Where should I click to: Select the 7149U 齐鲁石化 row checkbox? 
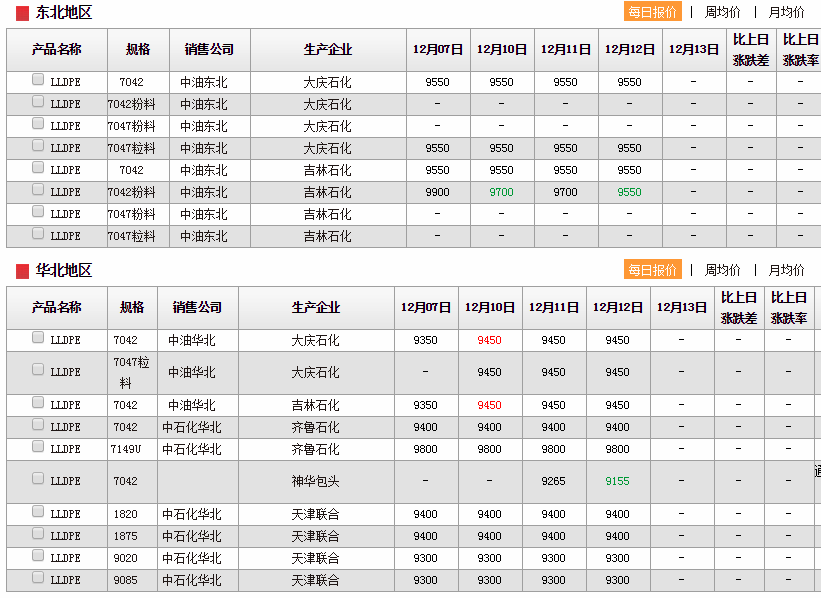coord(38,448)
